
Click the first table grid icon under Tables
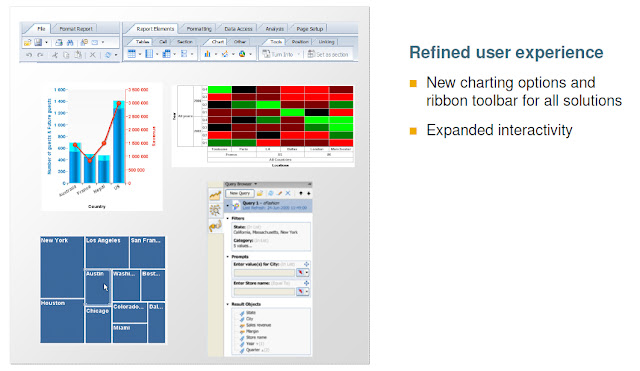tap(131, 54)
